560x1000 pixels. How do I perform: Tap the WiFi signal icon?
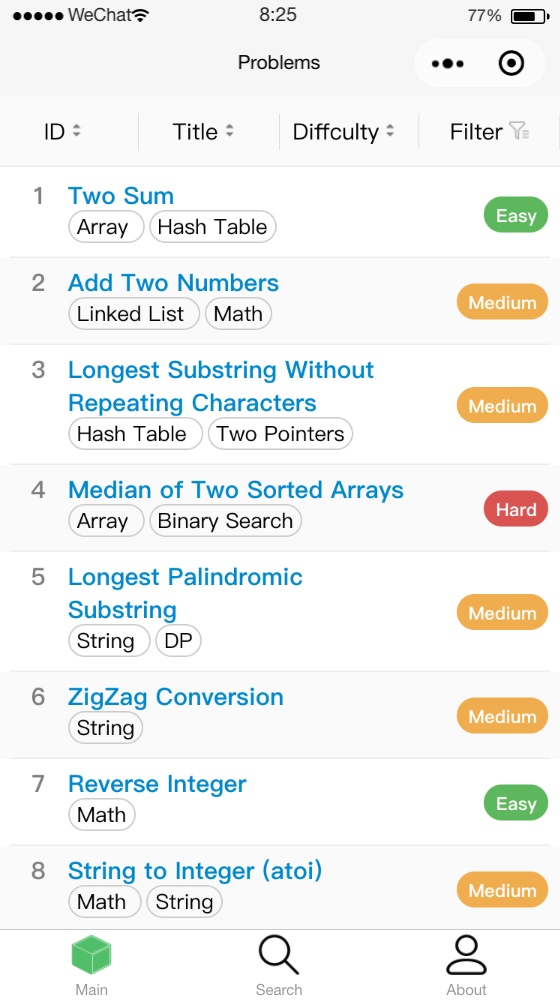142,15
